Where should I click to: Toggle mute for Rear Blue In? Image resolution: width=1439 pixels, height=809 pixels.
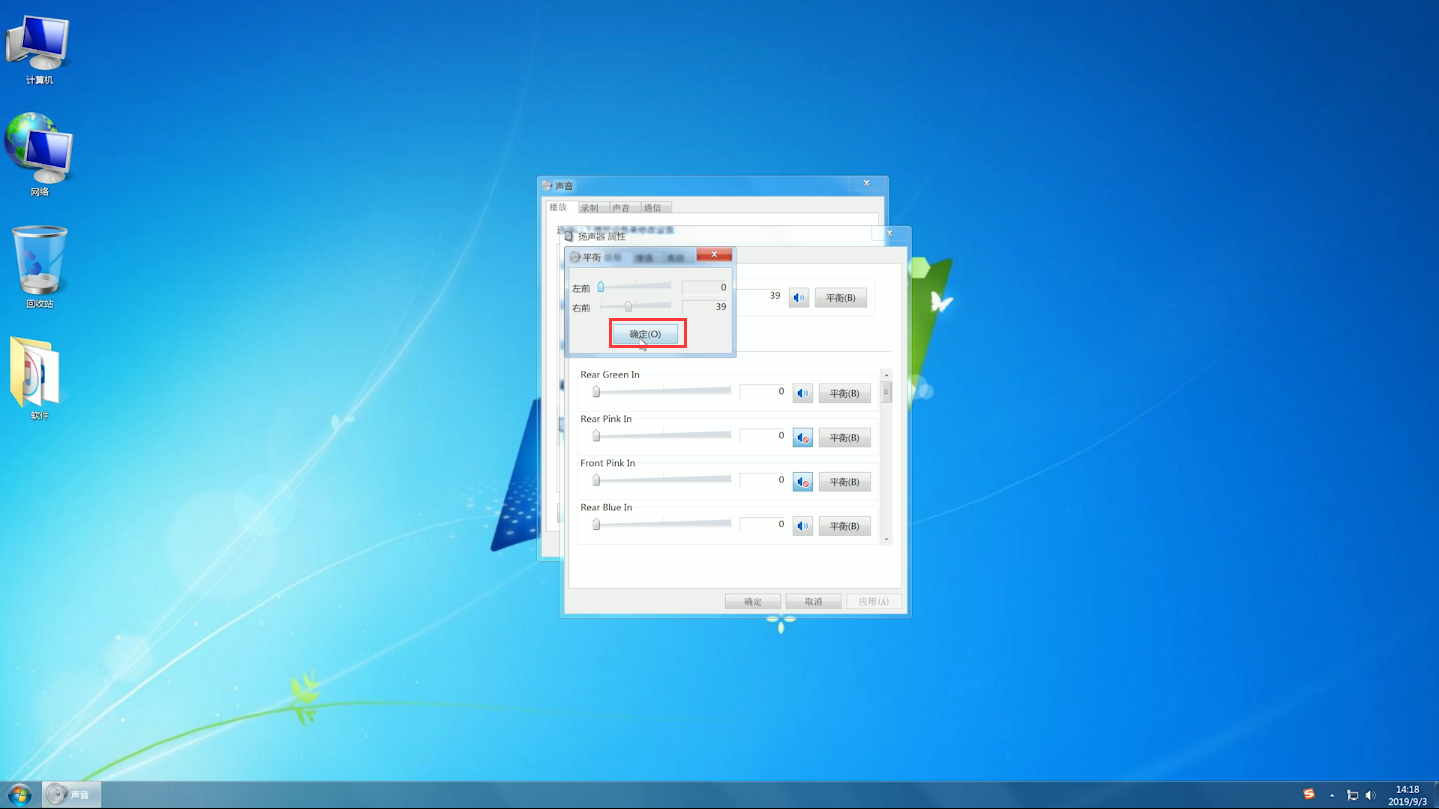coord(803,525)
